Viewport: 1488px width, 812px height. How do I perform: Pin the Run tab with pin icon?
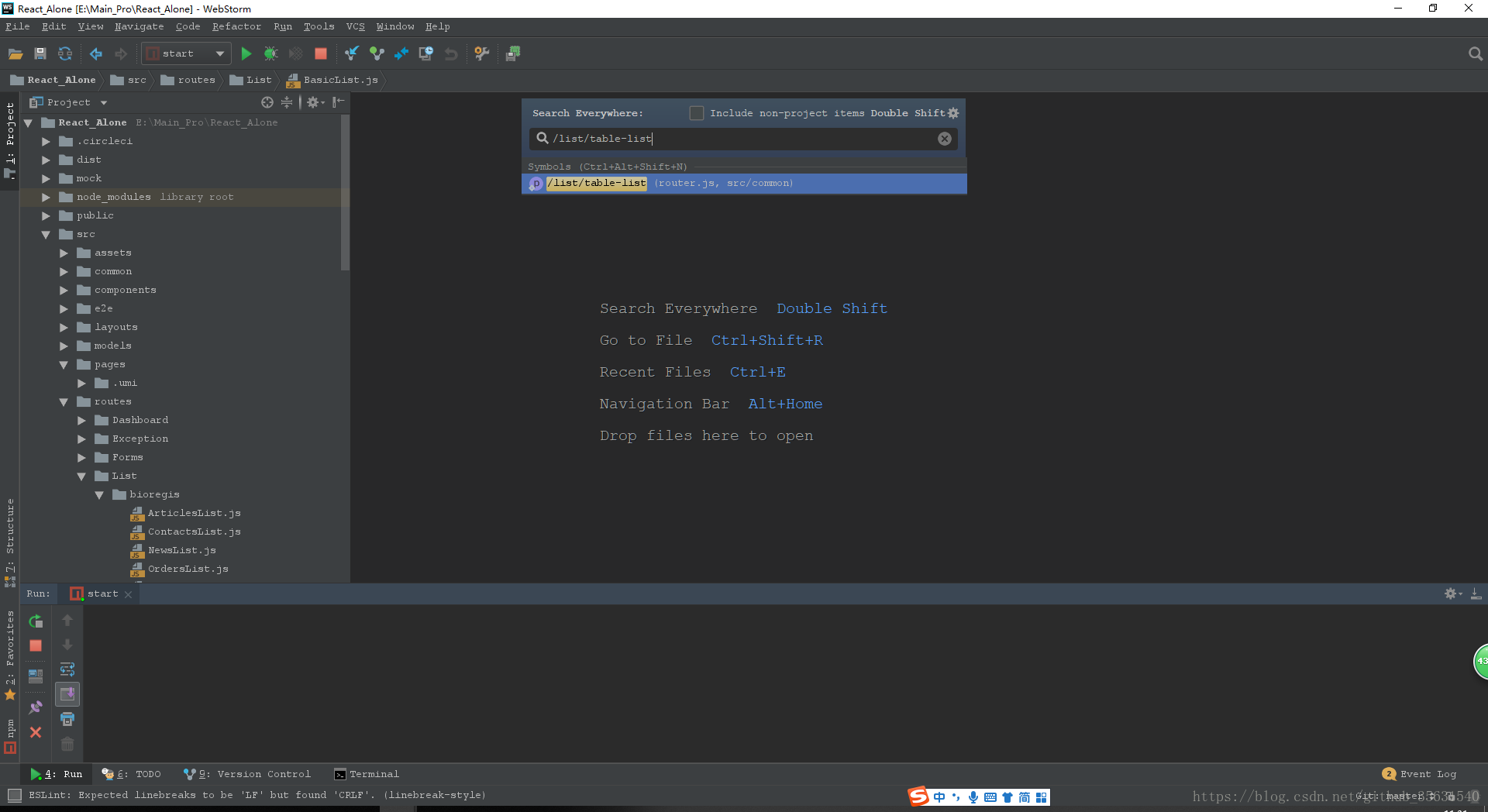[36, 707]
